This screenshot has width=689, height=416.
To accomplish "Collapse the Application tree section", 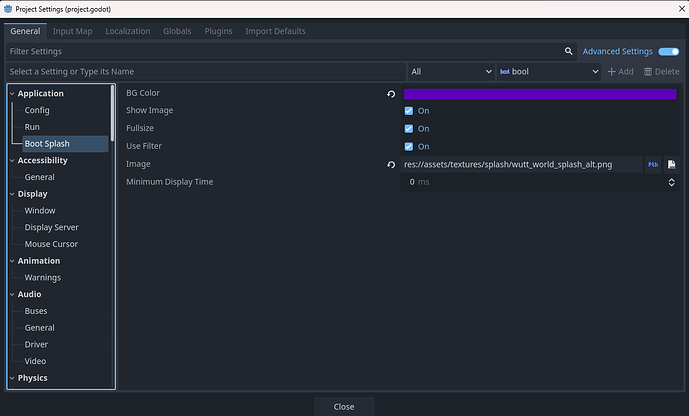I will click(12, 93).
